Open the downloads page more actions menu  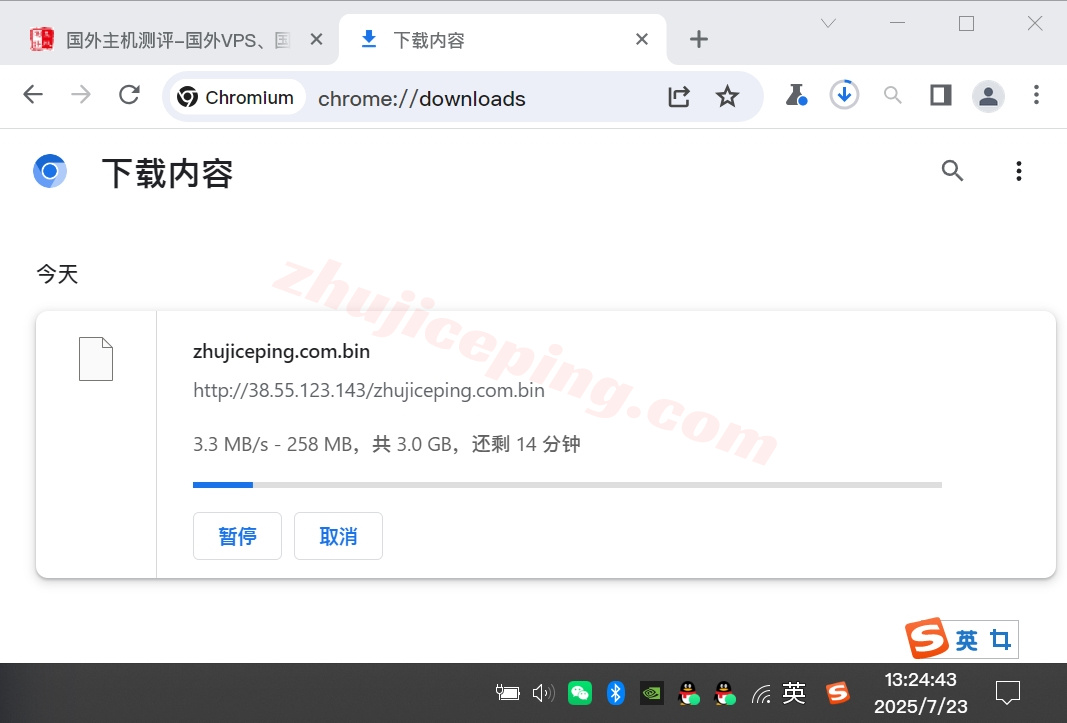click(x=1019, y=171)
